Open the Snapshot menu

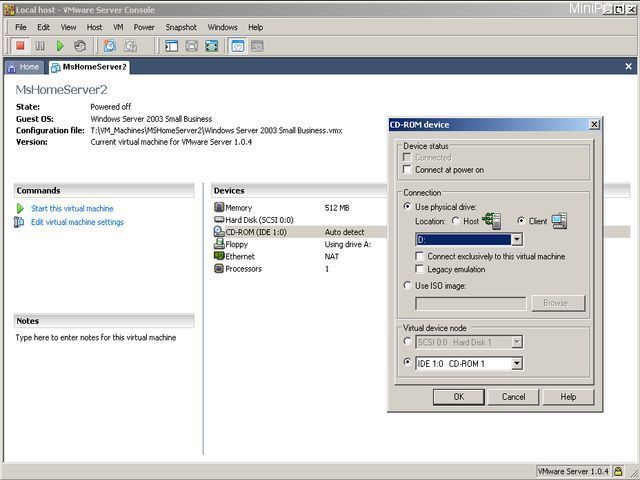click(180, 27)
